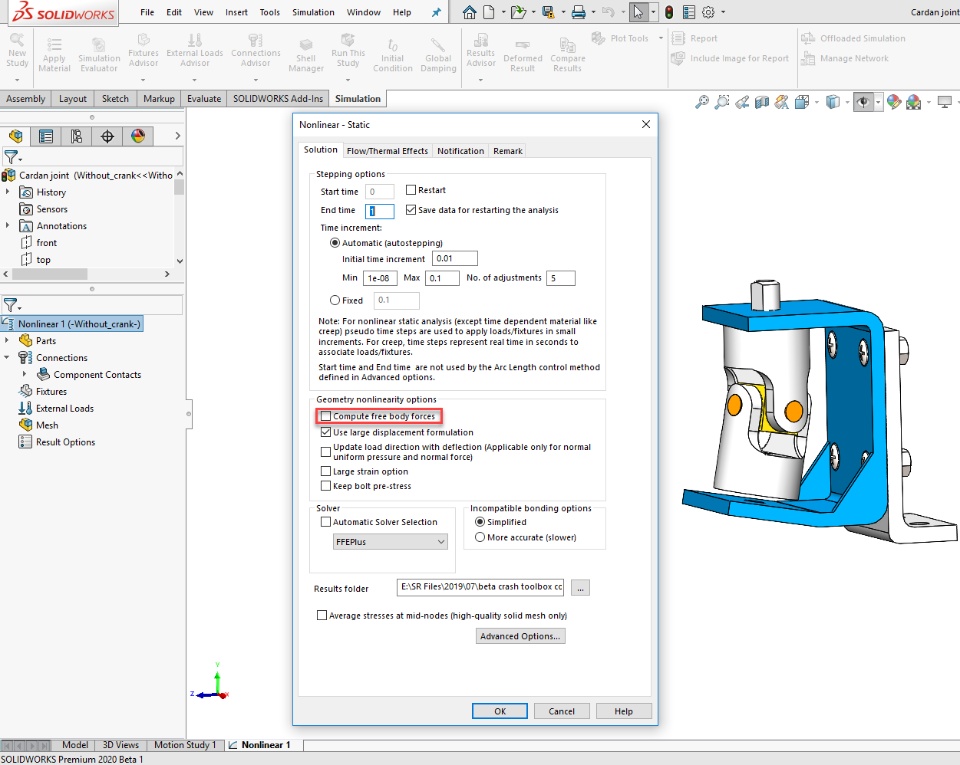The image size is (960, 765).
Task: Enable Automatic Solver Selection checkbox
Action: 326,522
